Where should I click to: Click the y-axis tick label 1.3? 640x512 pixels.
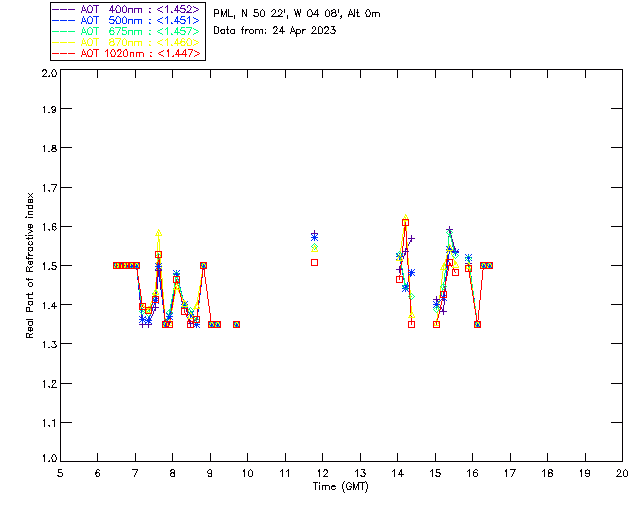point(49,345)
